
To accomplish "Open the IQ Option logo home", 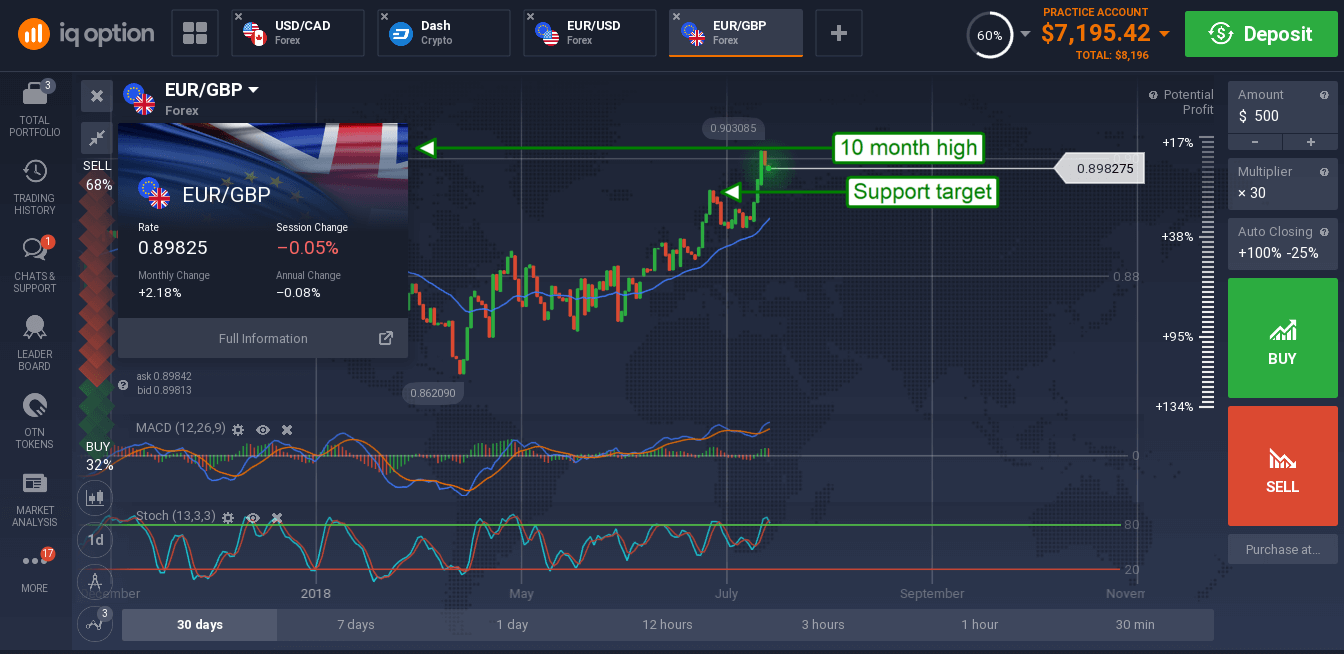I will point(86,34).
